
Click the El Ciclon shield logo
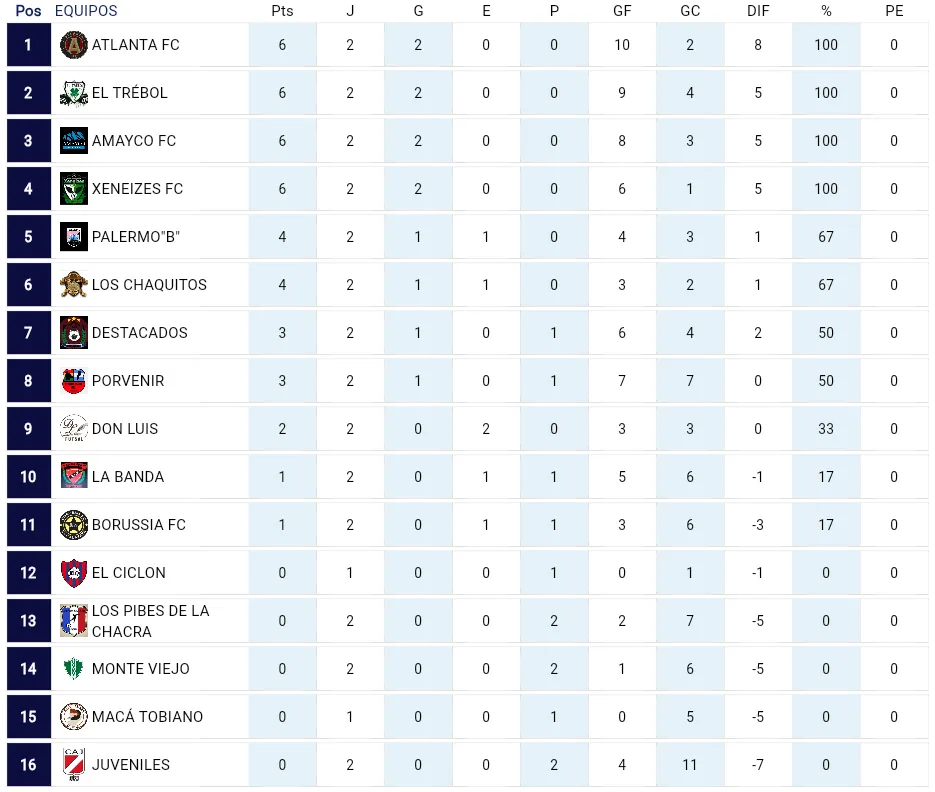(74, 573)
